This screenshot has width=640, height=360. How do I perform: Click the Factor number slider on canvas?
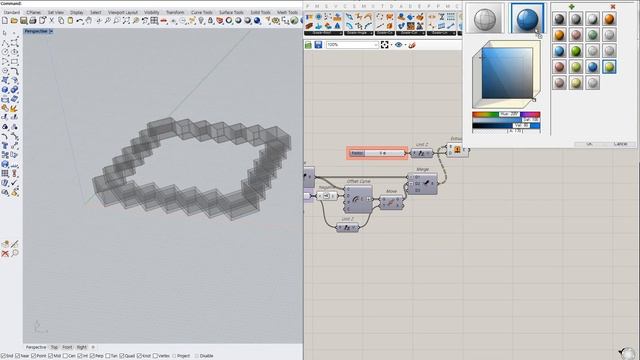377,153
